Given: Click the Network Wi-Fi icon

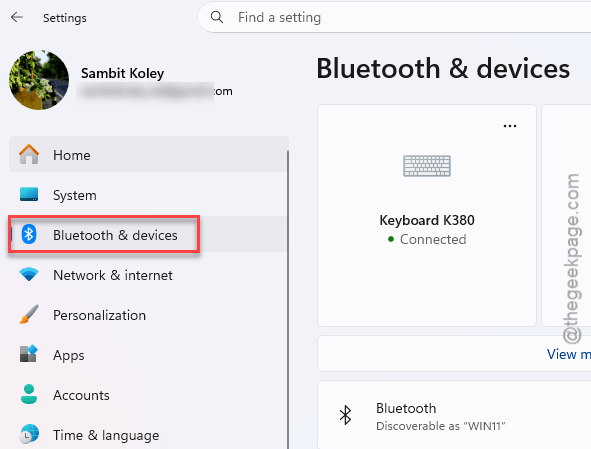Looking at the screenshot, I should click(x=29, y=274).
